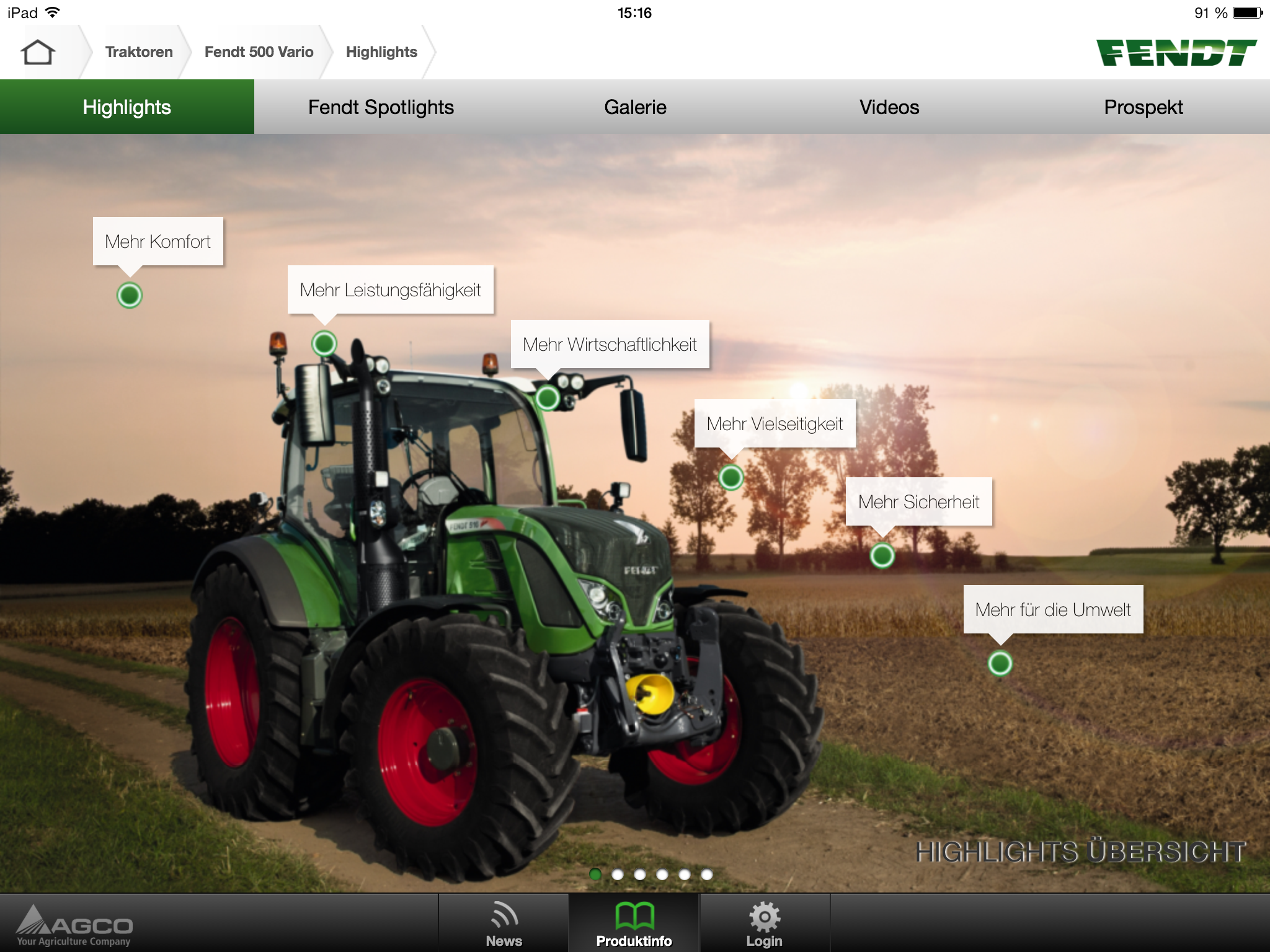Viewport: 1270px width, 952px height.
Task: Select the second page indicator dot
Action: pos(618,874)
